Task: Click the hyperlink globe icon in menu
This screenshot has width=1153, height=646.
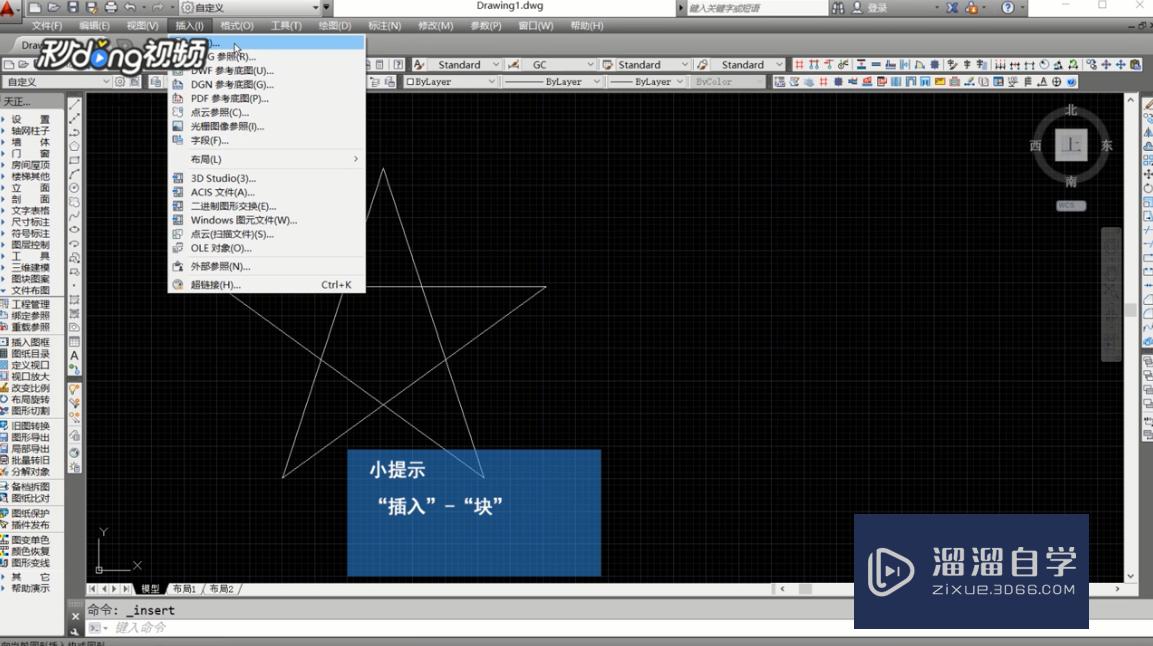Action: click(178, 284)
